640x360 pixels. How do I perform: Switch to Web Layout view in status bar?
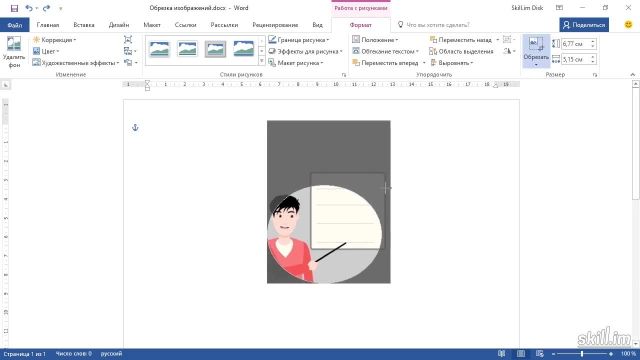[540, 353]
